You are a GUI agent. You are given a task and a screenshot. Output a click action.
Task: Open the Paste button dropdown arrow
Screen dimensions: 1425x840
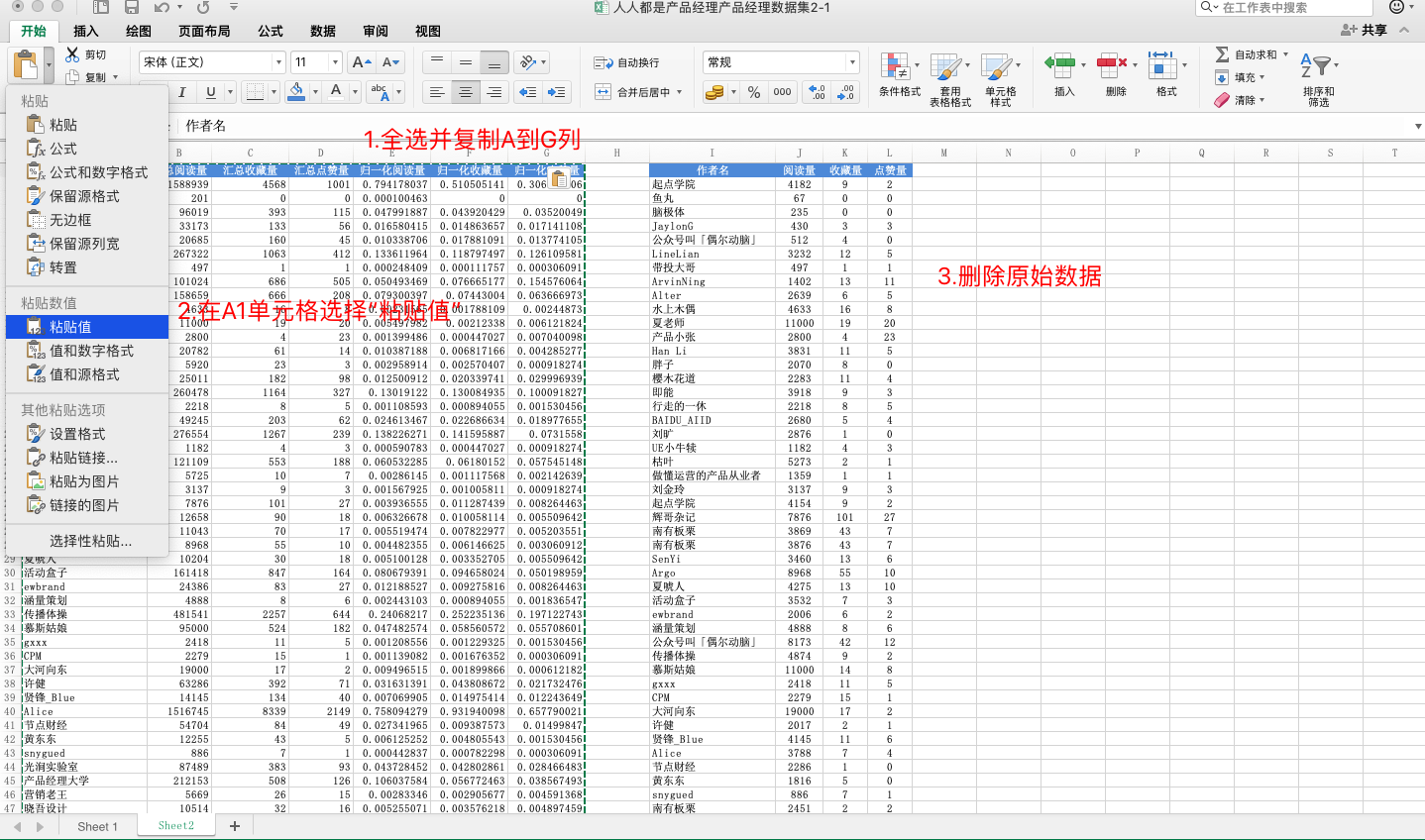point(50,67)
